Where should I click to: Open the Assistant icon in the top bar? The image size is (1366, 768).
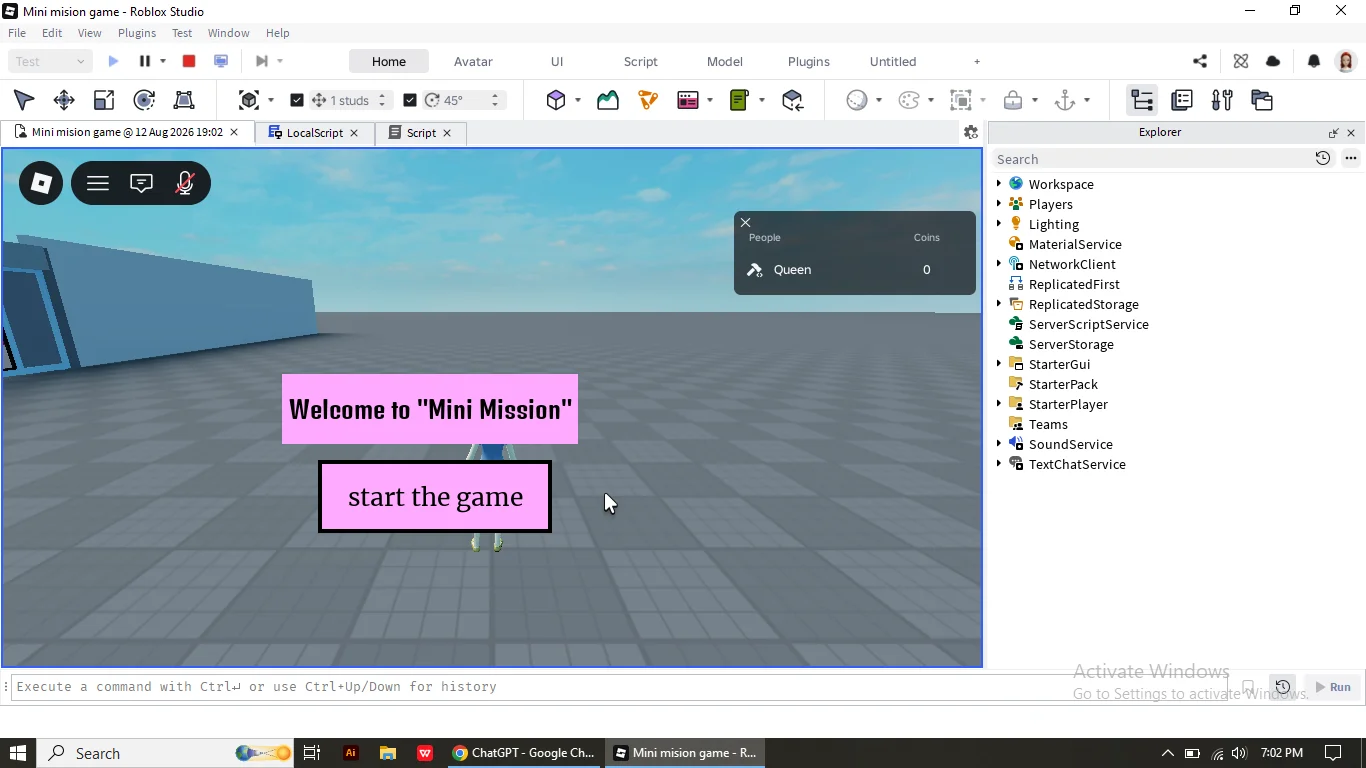[x=1241, y=61]
